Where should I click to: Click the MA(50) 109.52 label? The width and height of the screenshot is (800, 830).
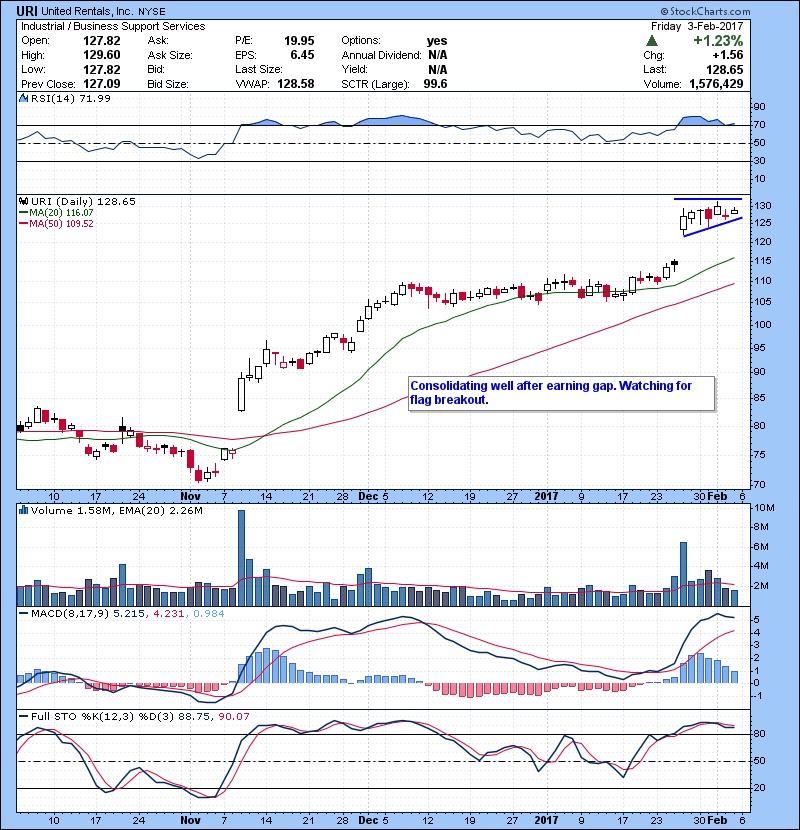point(61,224)
